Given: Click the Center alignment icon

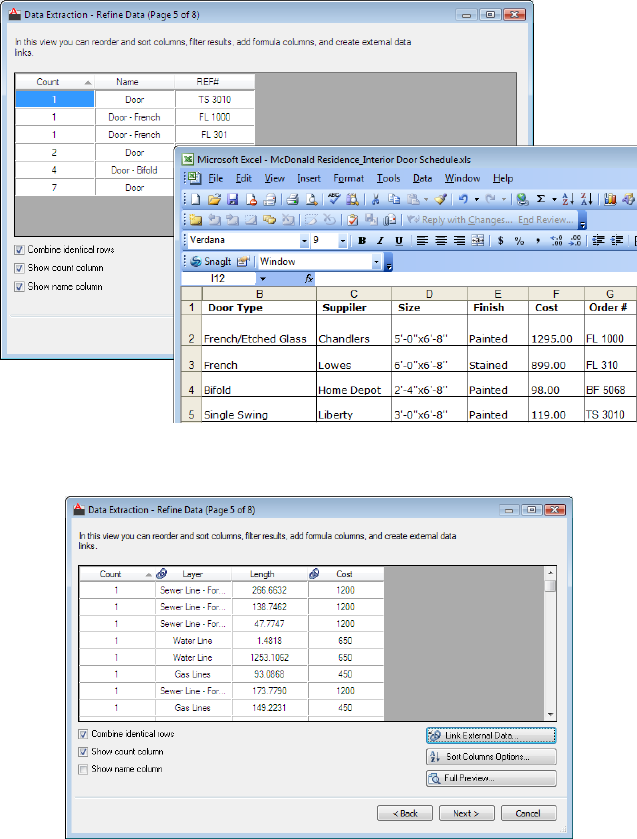Looking at the screenshot, I should [441, 241].
